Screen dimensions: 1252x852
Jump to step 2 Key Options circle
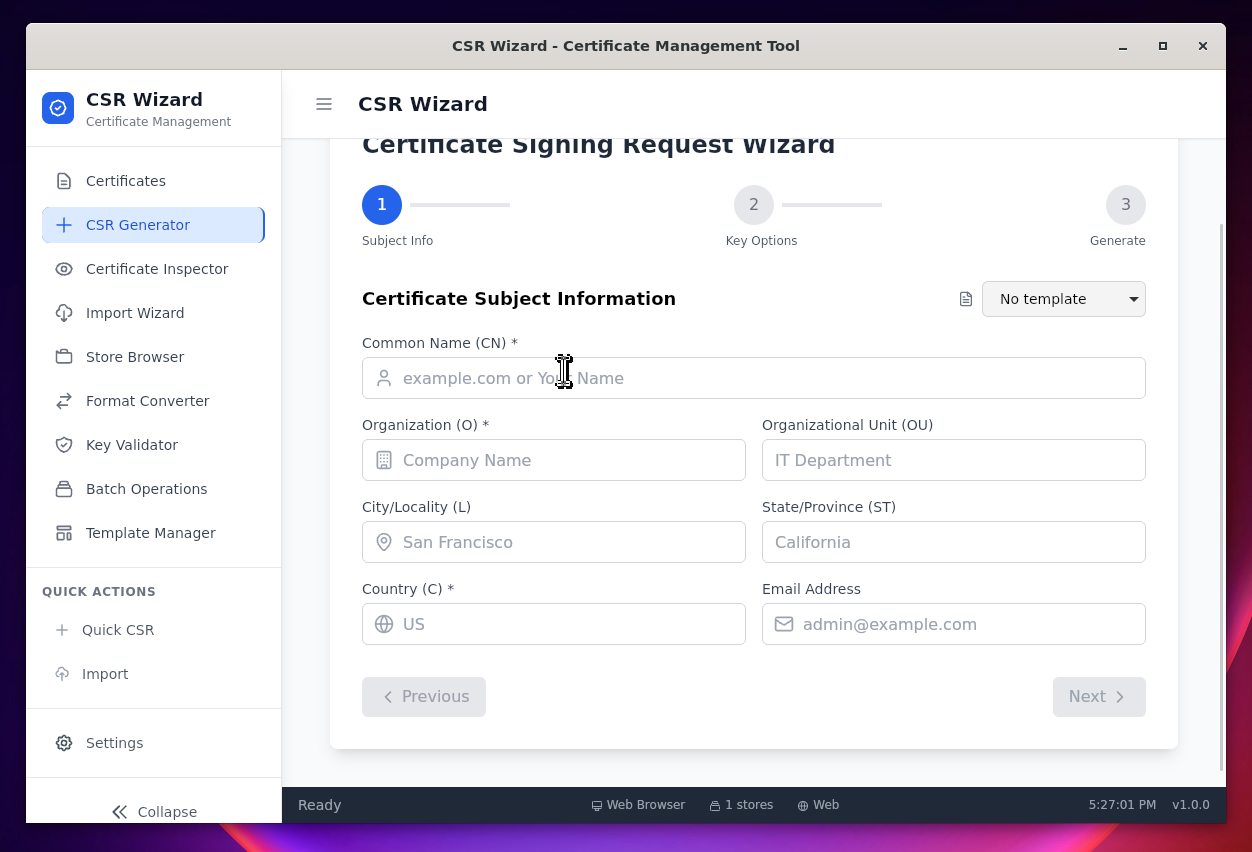753,205
